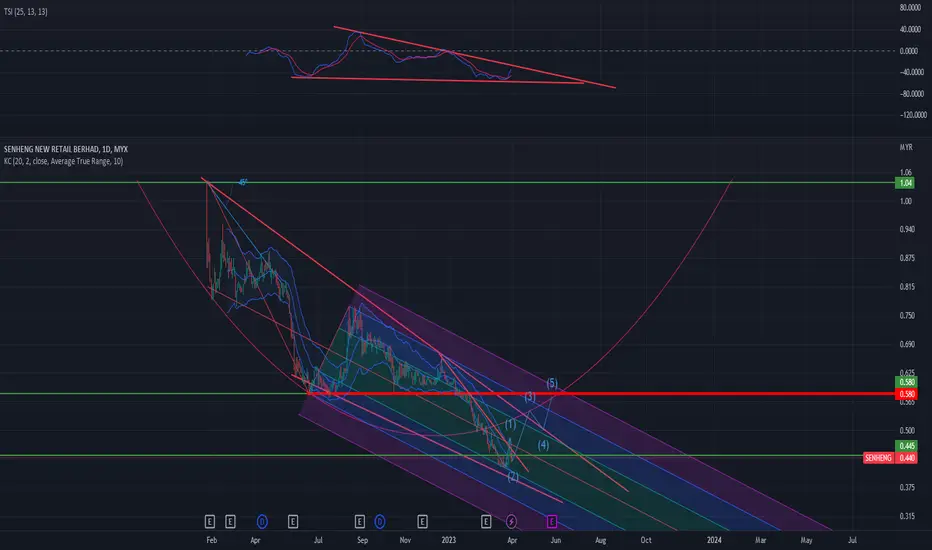Select the 80.0000 value on the TSI scale

(910, 8)
